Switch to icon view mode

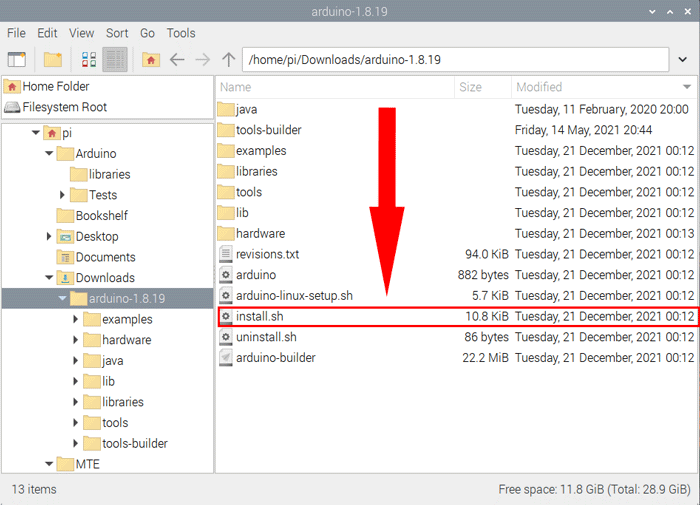point(89,59)
